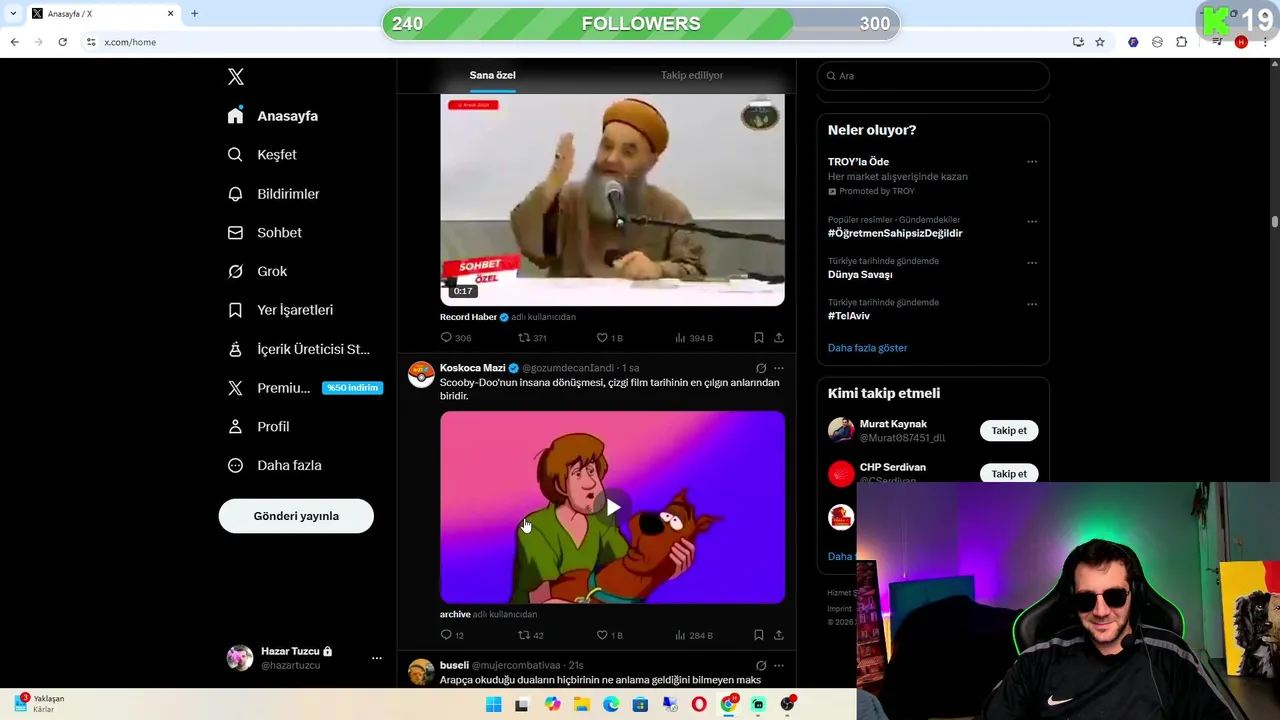Open Grok from sidebar
The image size is (1280, 720).
point(257,272)
